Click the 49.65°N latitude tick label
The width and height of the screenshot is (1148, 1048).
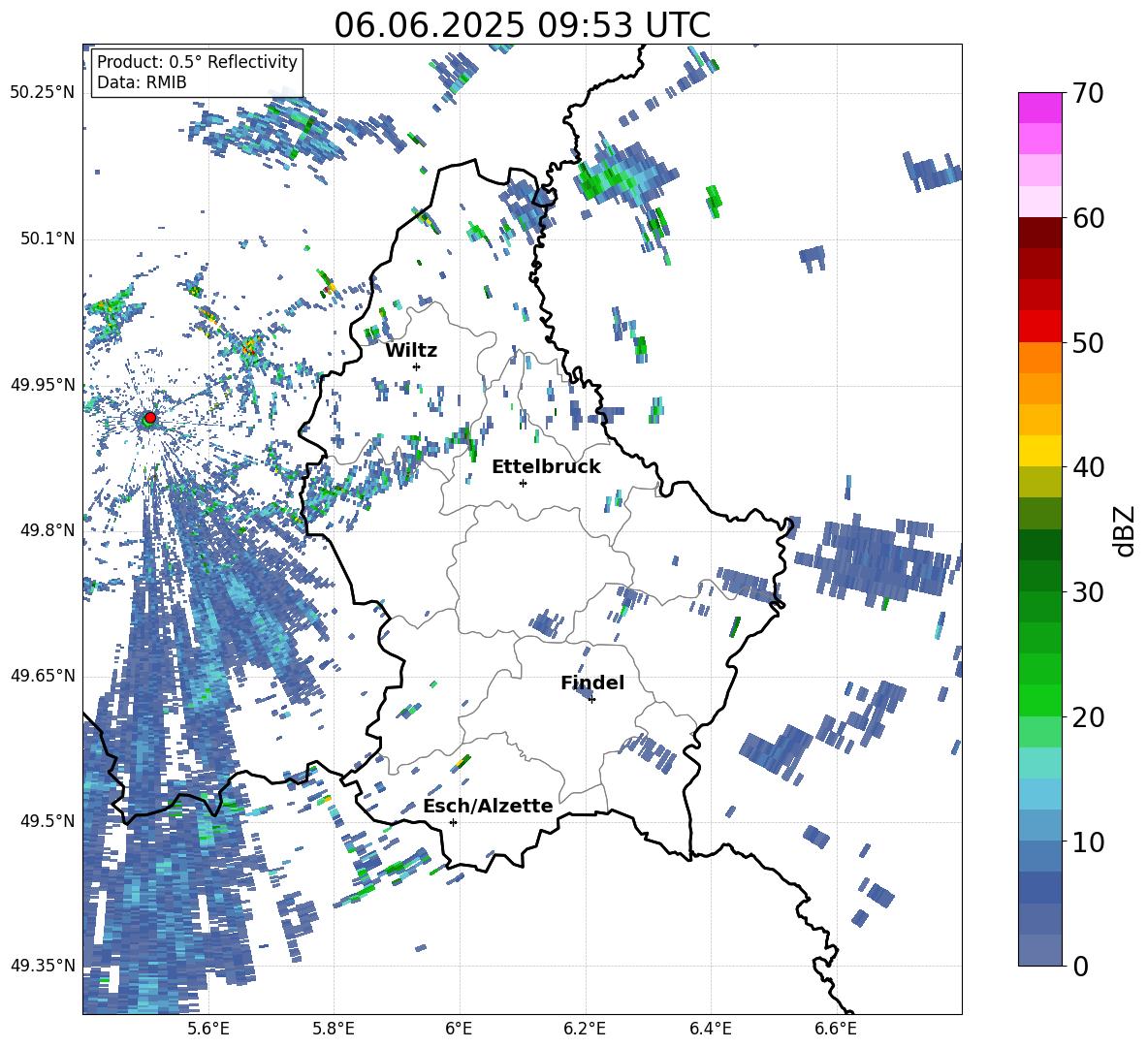43,676
